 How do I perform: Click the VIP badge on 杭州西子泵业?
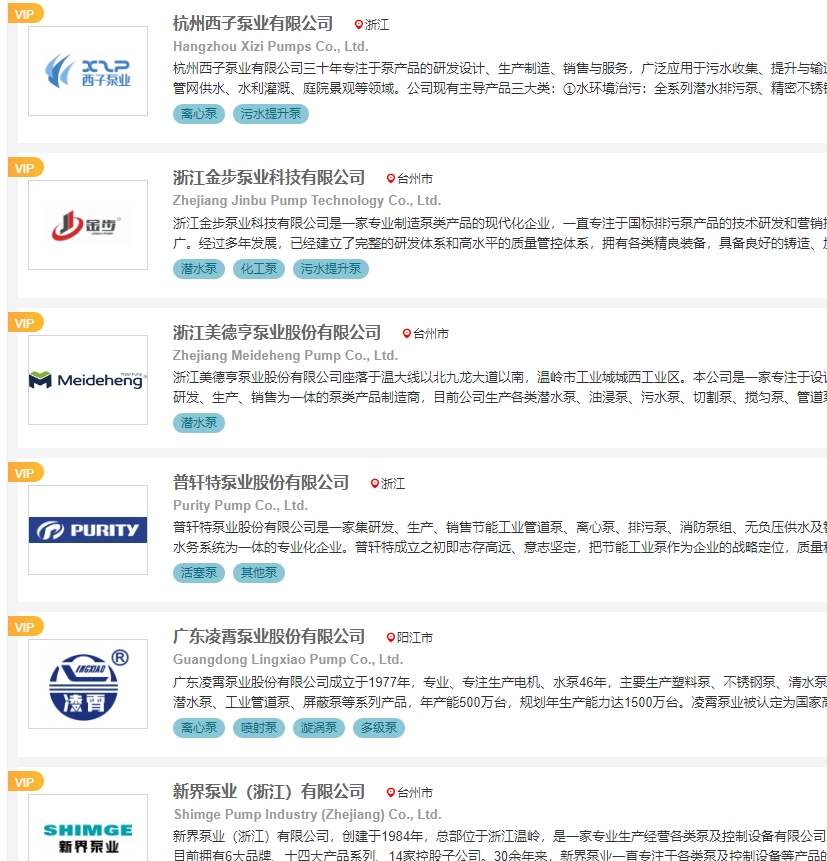coord(25,14)
